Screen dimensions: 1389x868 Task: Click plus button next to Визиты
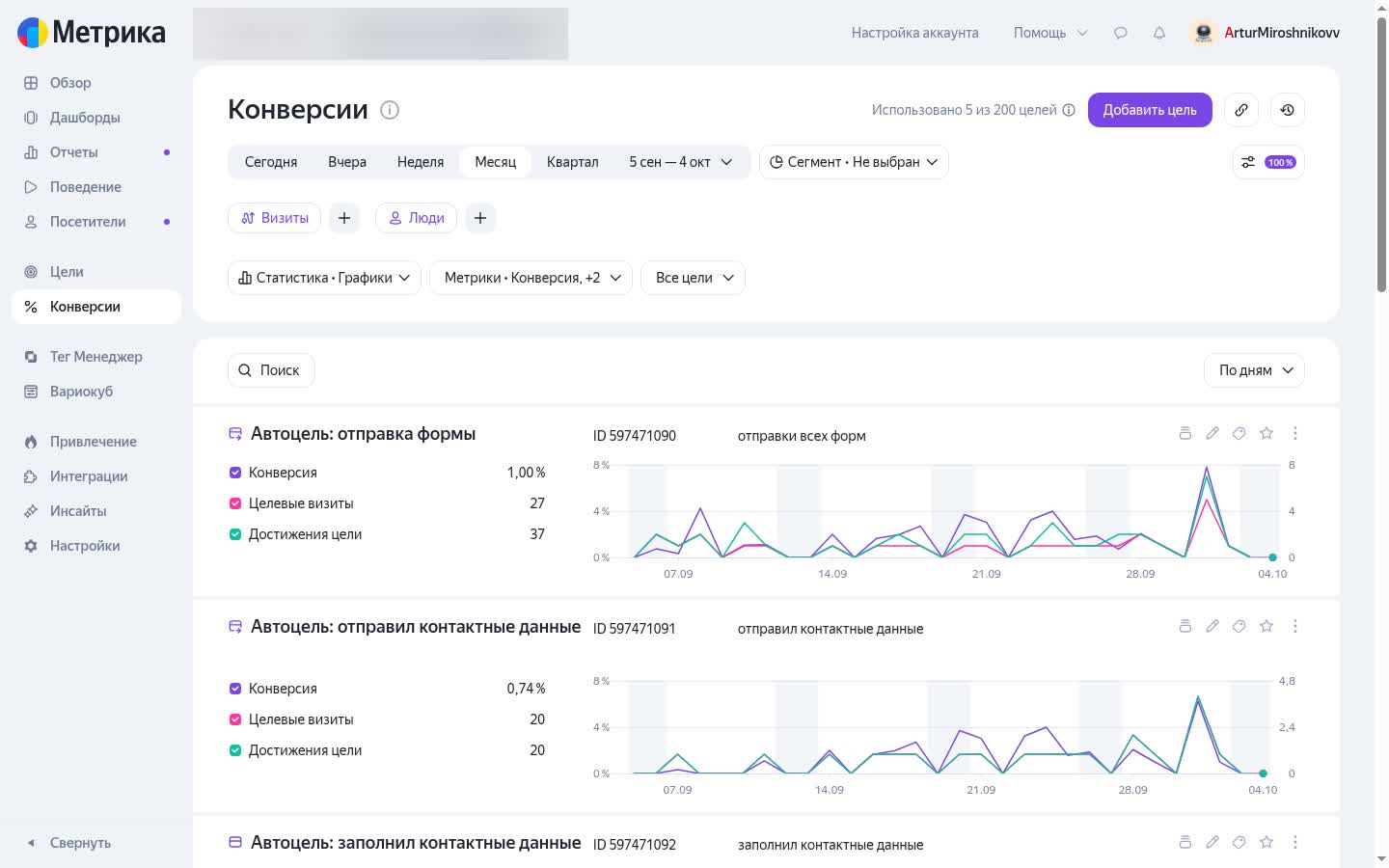click(x=344, y=218)
